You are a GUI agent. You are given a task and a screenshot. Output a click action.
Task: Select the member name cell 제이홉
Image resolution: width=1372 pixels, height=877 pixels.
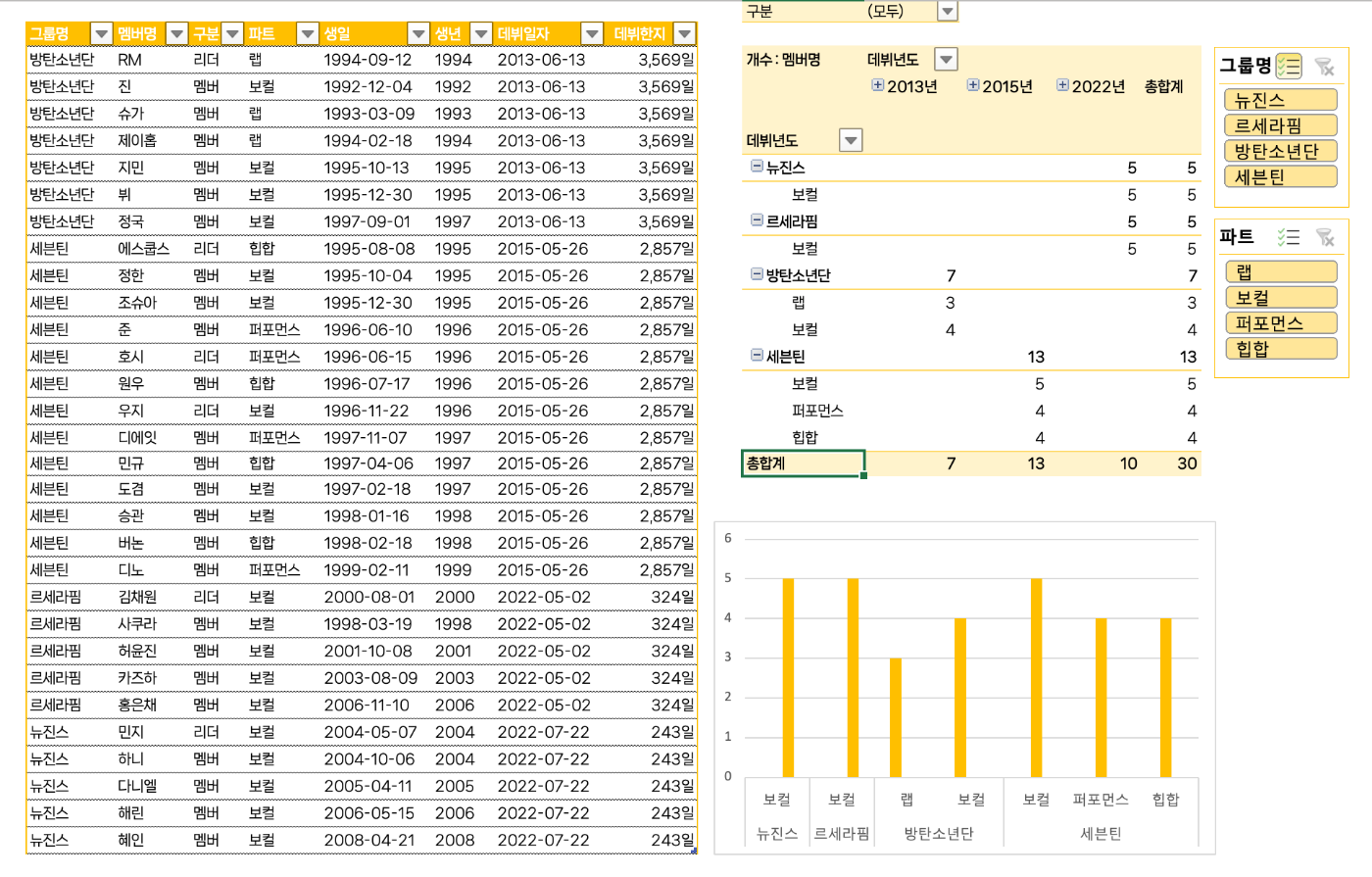pos(136,140)
